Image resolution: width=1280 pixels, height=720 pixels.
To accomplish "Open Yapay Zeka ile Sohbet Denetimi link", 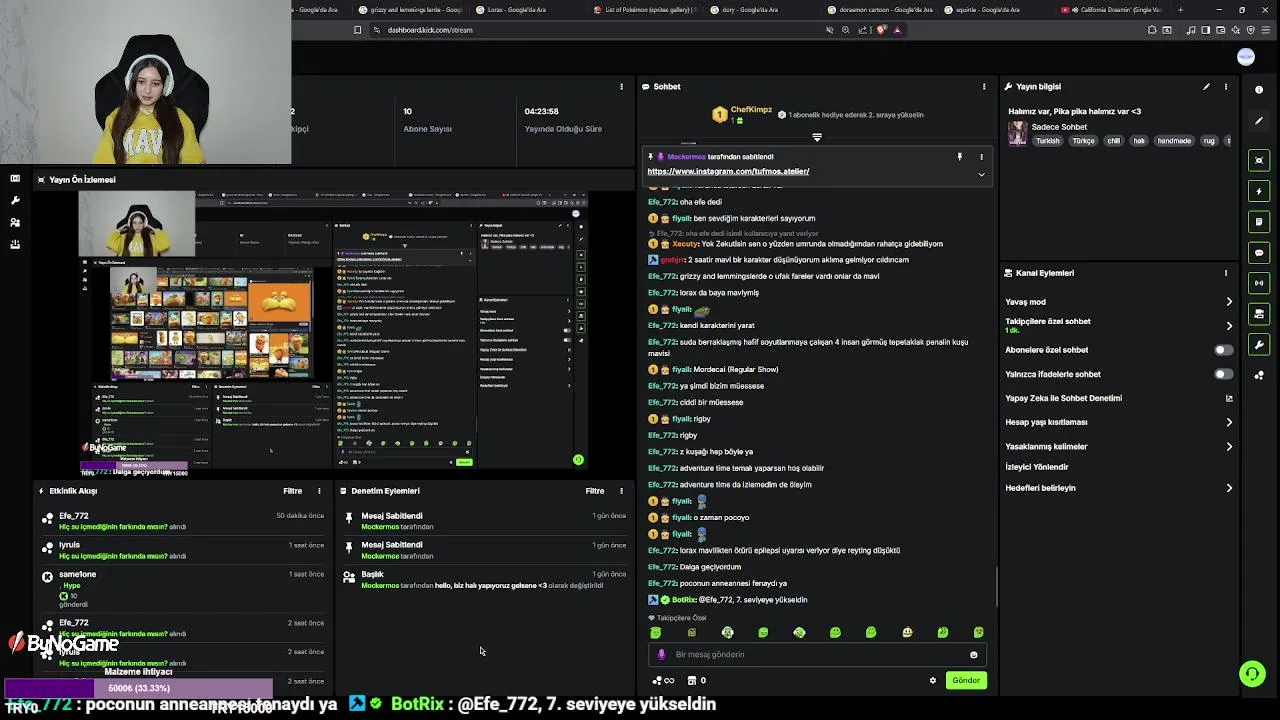I will coord(1118,398).
